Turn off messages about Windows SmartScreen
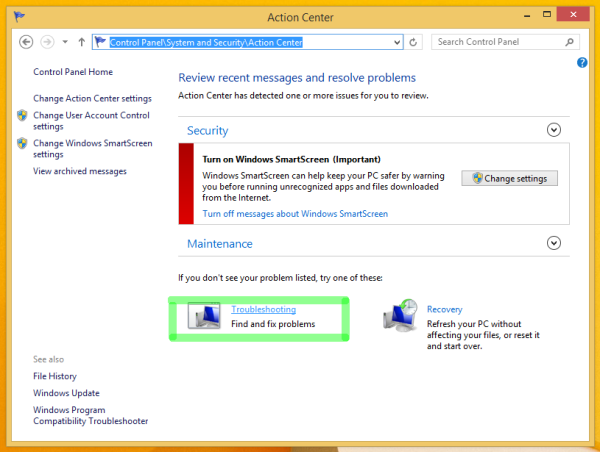This screenshot has width=600, height=452. point(295,214)
